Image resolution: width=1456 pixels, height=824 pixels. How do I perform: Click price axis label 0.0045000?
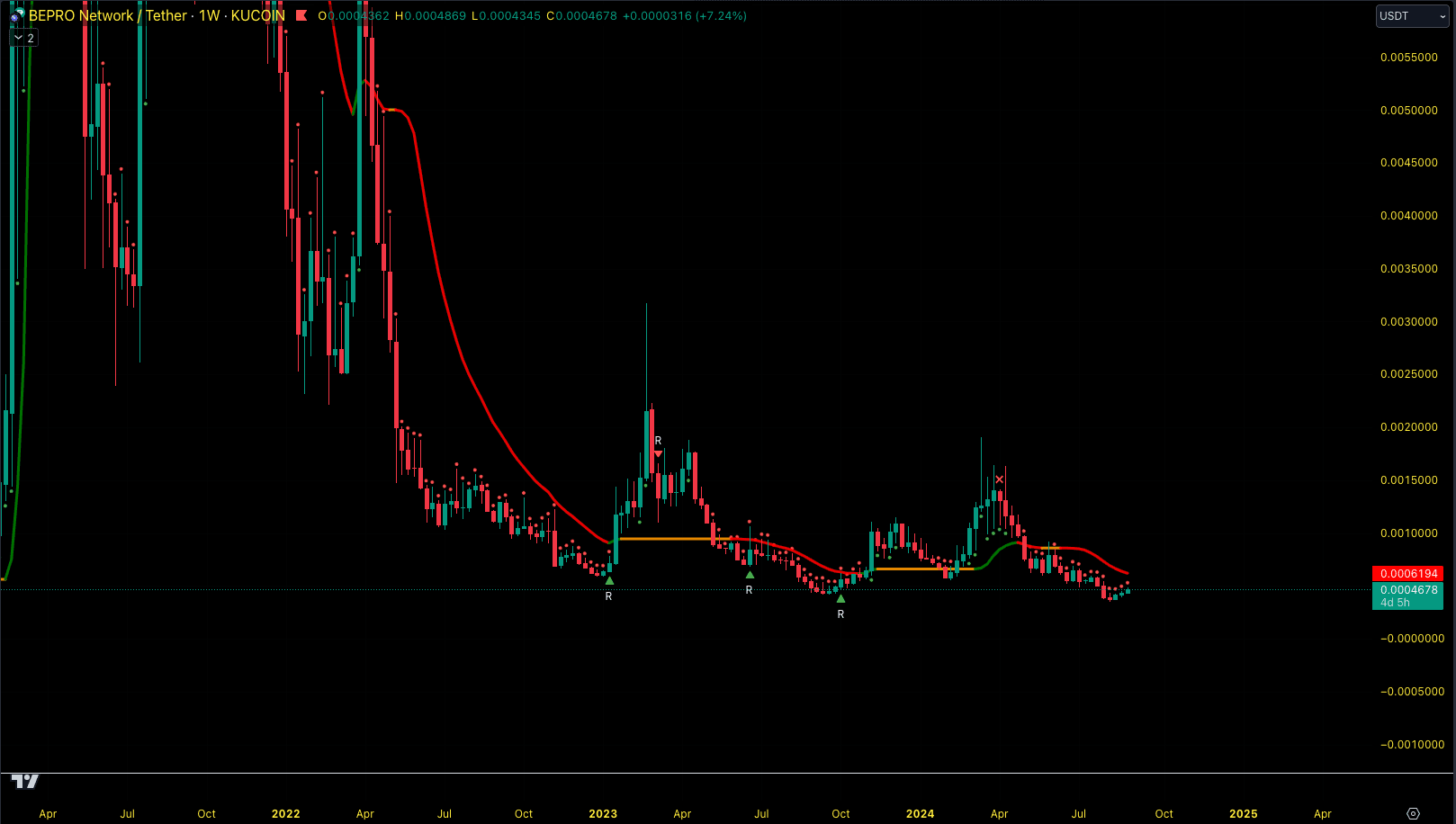(x=1409, y=162)
